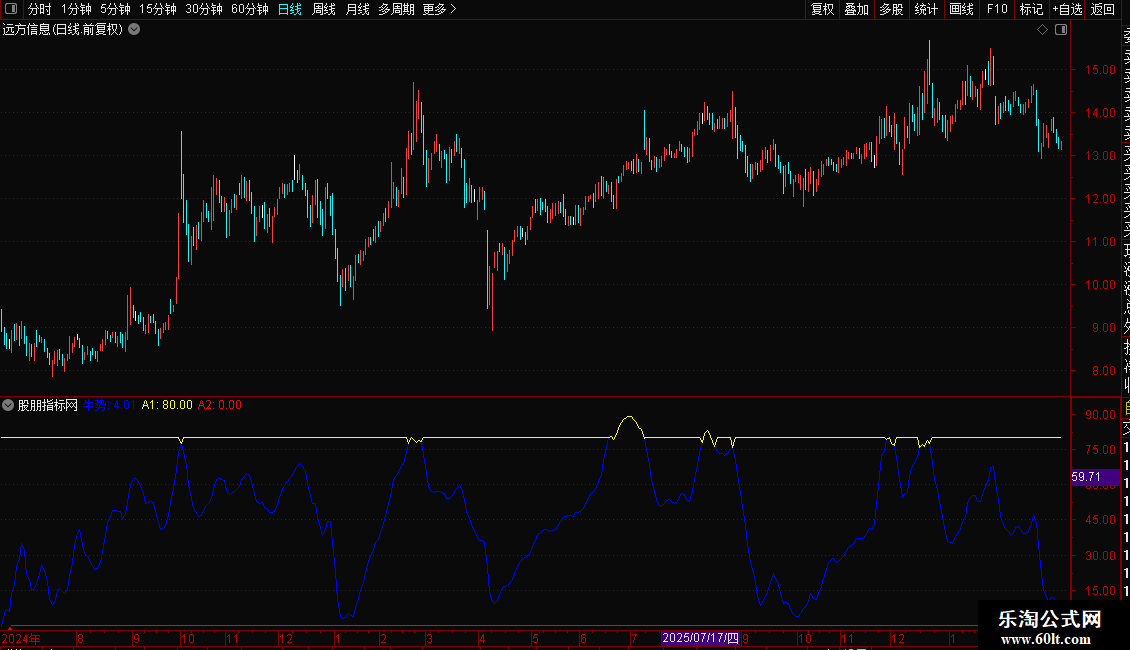The height and width of the screenshot is (650, 1130).
Task: Click the 返回 back button
Action: [x=1103, y=9]
